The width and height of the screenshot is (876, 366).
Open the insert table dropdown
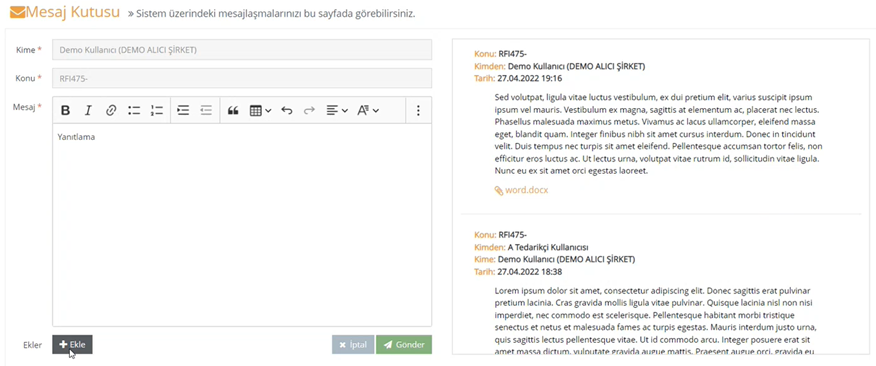tap(260, 111)
